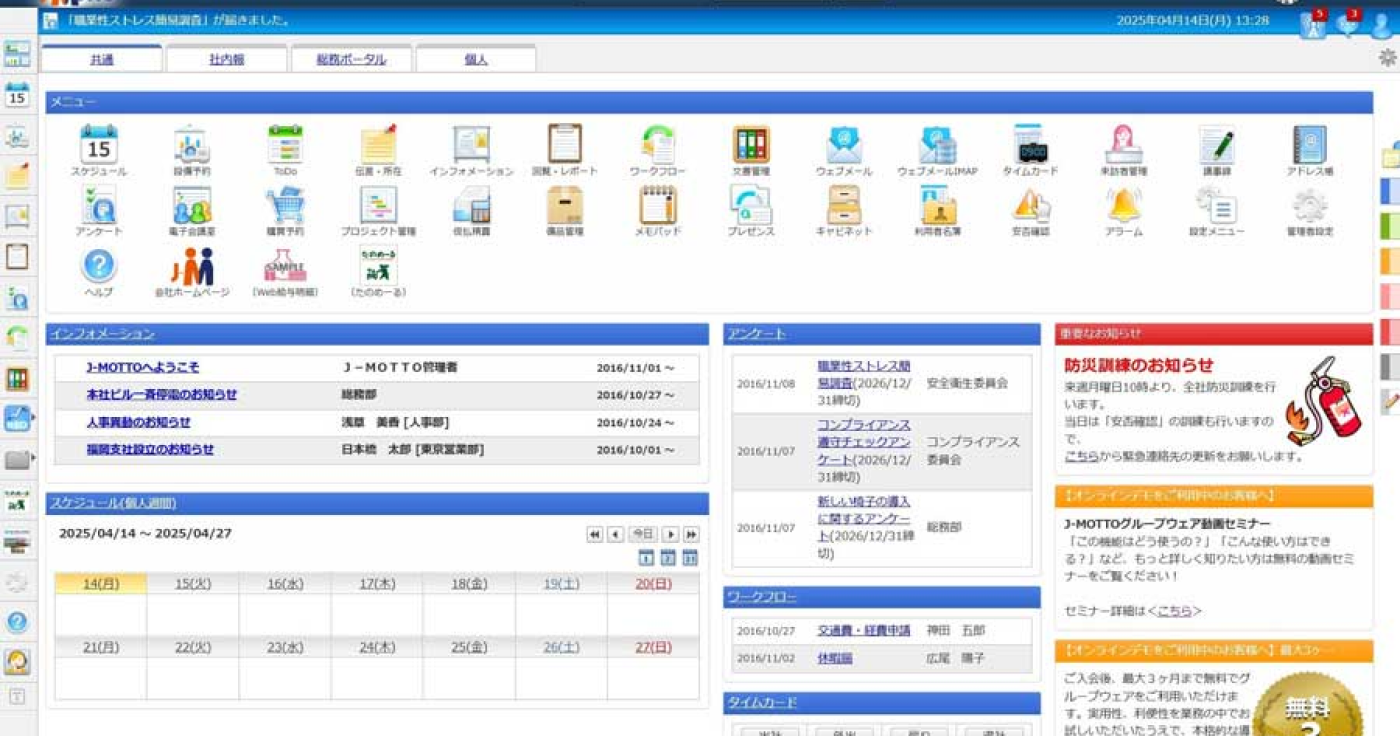
Task: Click the question mark help icon in the left sidebar
Action: click(x=17, y=622)
